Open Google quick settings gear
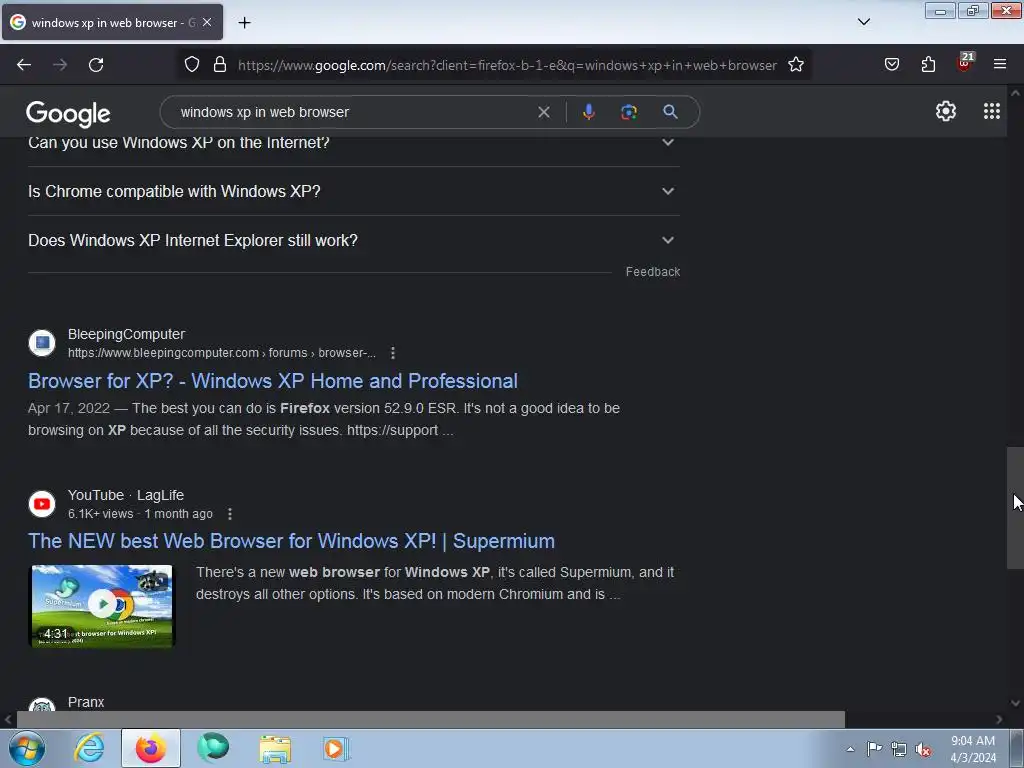 coord(946,111)
